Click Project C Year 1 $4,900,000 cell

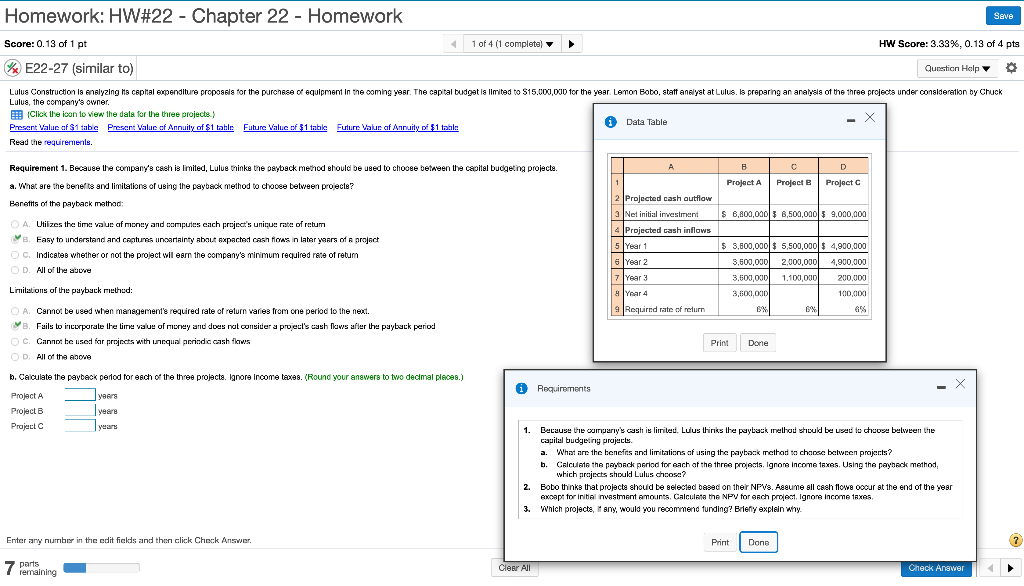point(843,246)
